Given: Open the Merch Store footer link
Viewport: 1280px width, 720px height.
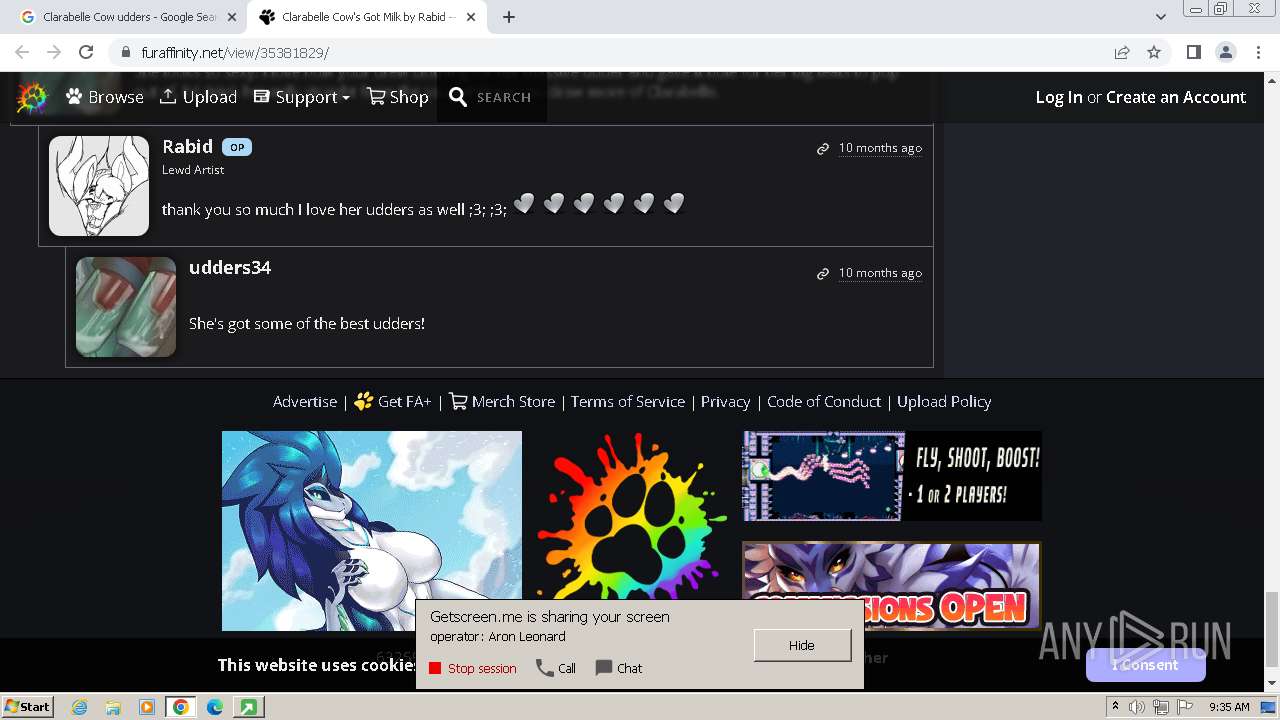Looking at the screenshot, I should click(x=502, y=401).
